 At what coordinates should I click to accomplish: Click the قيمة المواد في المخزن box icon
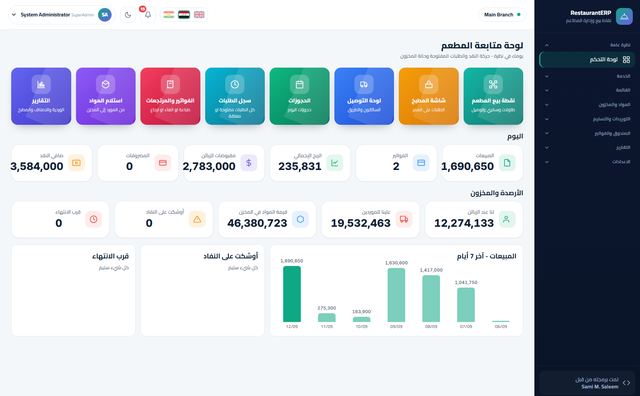[x=300, y=219]
